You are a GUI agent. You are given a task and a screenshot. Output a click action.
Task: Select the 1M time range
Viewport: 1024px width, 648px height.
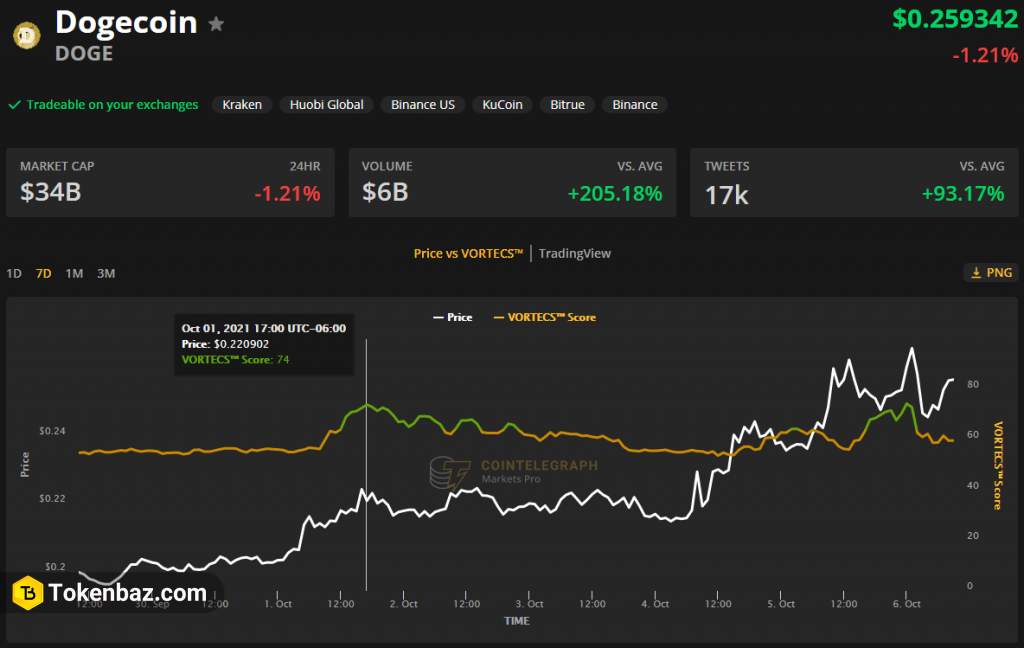click(74, 274)
